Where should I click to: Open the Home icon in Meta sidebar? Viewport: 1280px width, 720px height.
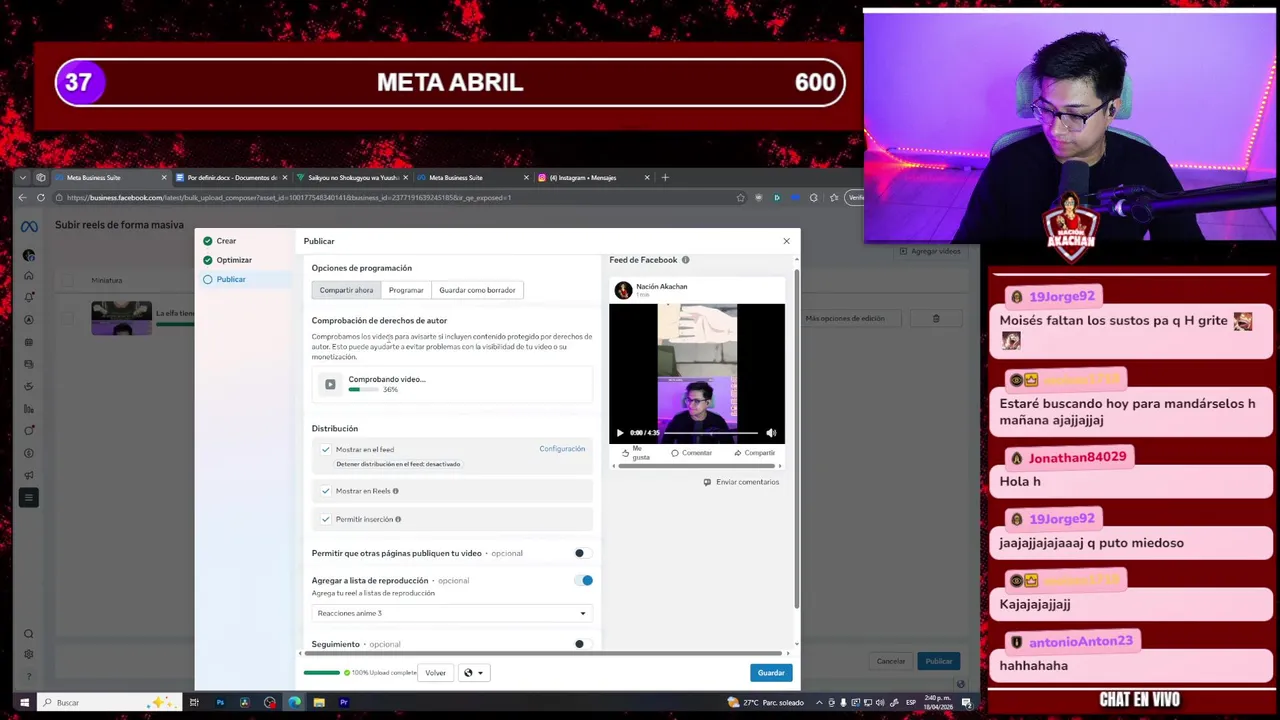click(x=29, y=275)
